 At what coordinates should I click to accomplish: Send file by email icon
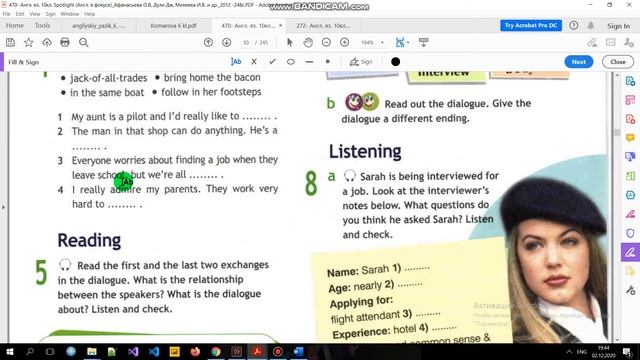(611, 42)
